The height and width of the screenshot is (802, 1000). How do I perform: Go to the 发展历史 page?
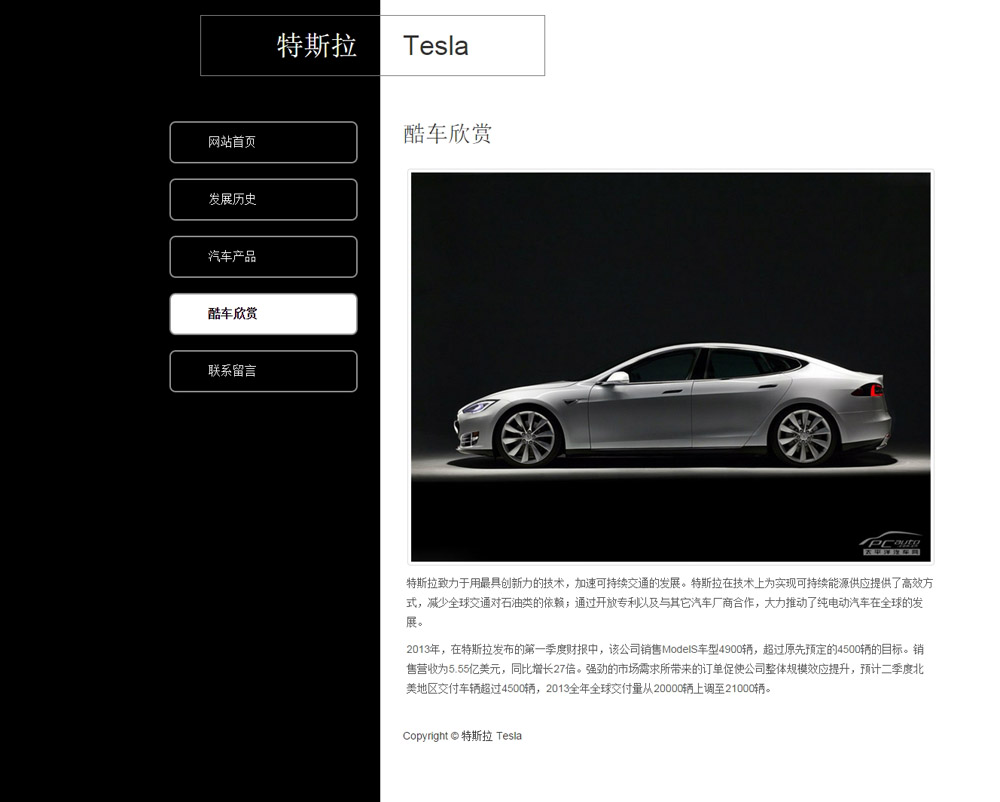pos(263,200)
